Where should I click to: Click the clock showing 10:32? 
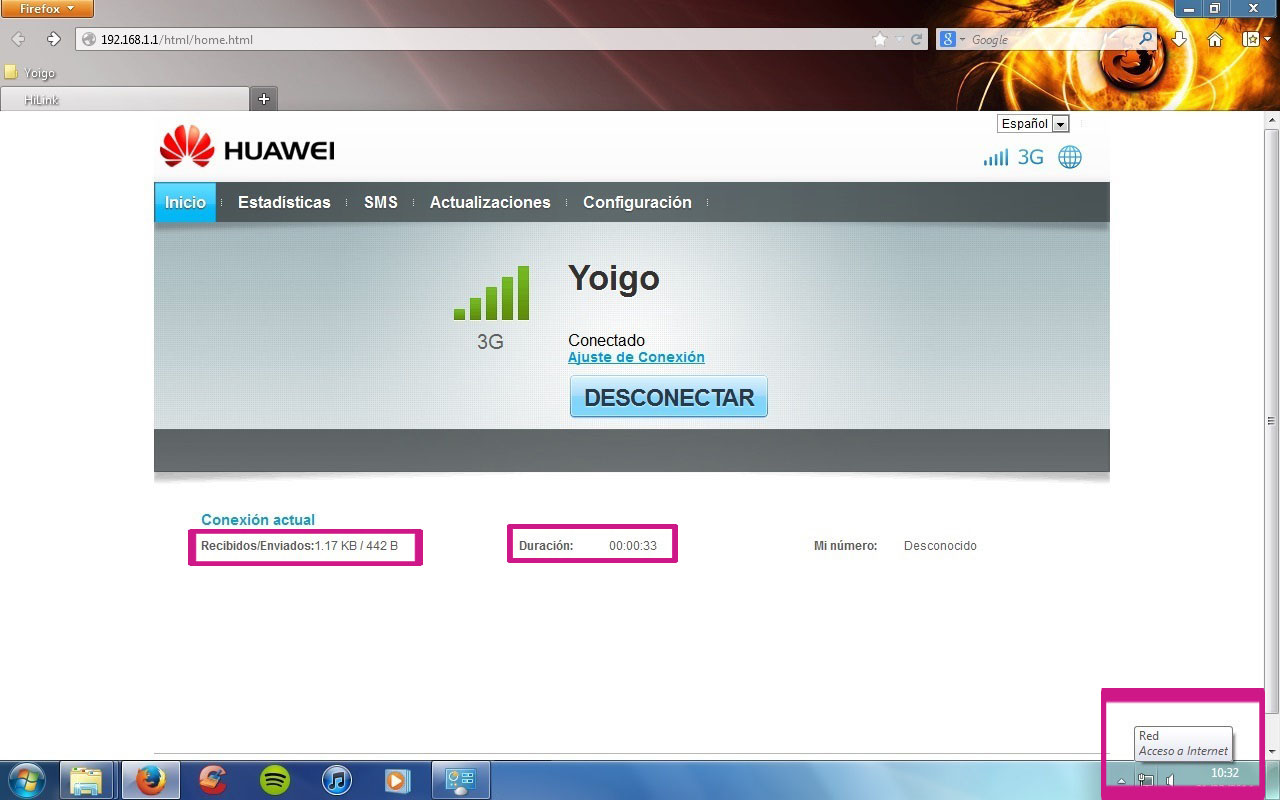point(1225,773)
